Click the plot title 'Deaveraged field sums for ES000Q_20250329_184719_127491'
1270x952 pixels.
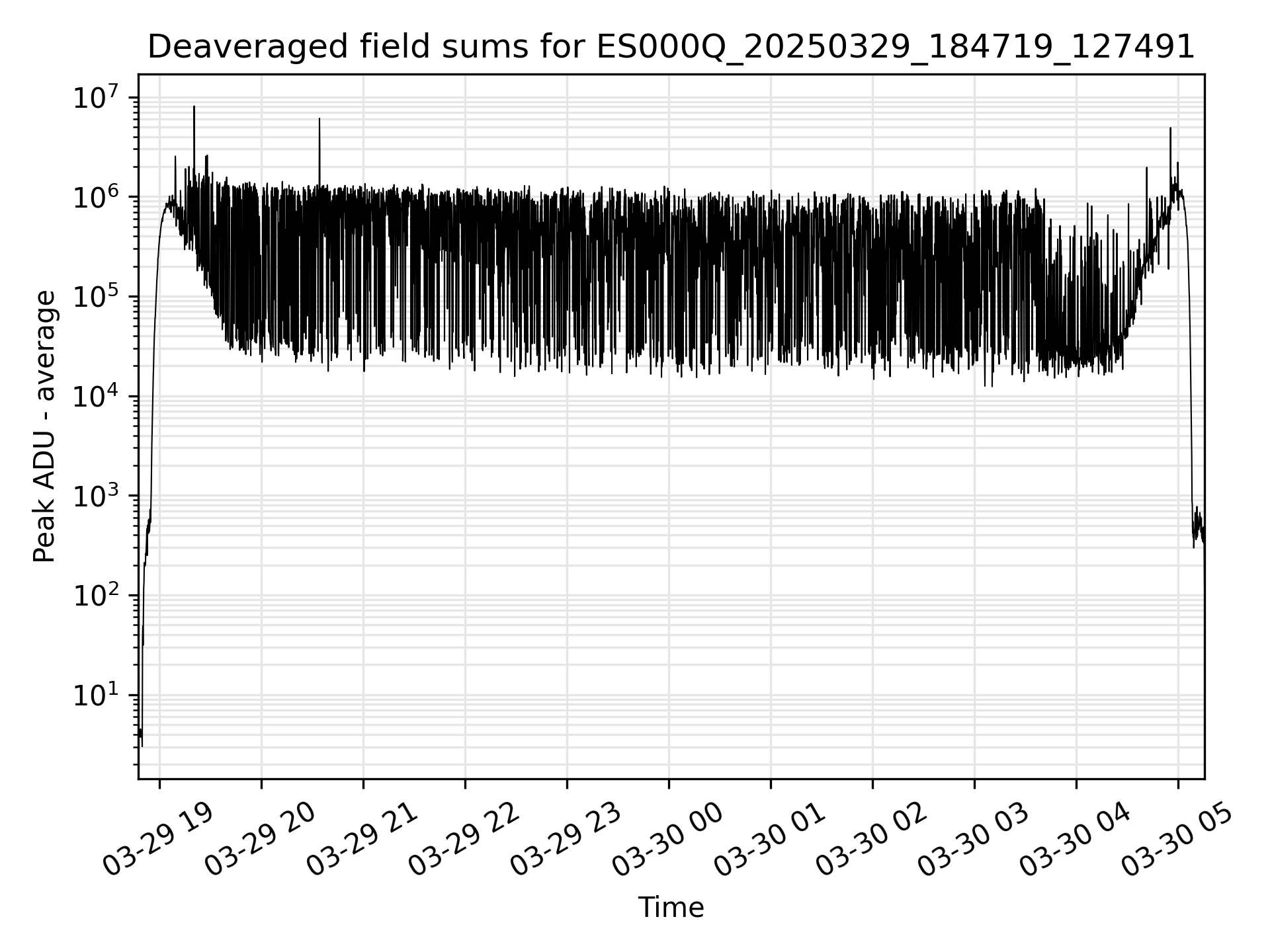click(x=671, y=47)
